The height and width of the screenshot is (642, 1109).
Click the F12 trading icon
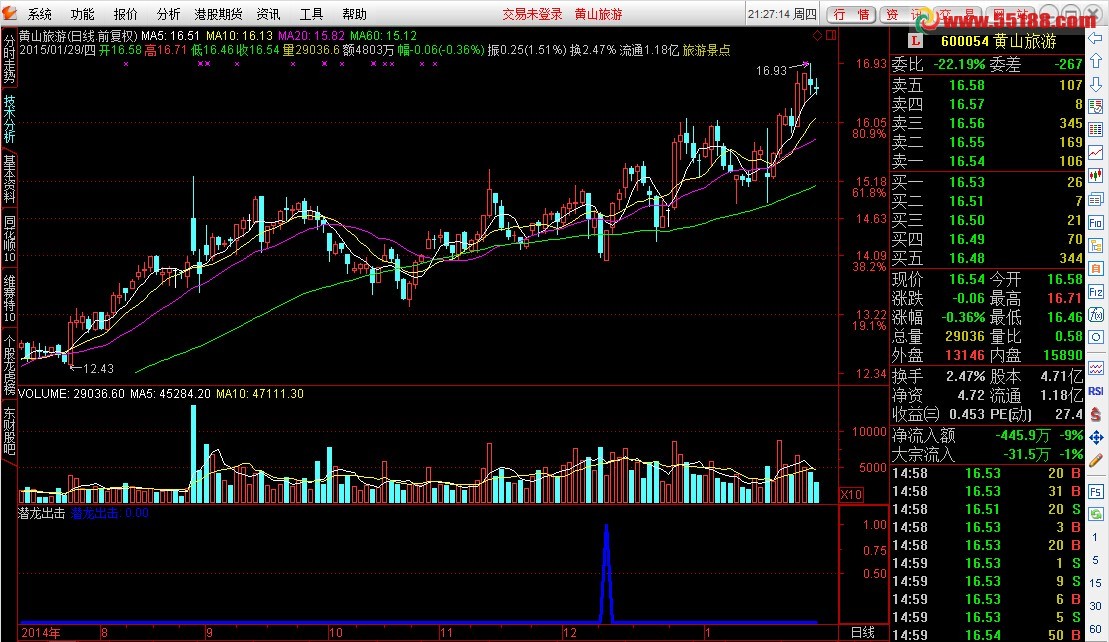(1096, 291)
